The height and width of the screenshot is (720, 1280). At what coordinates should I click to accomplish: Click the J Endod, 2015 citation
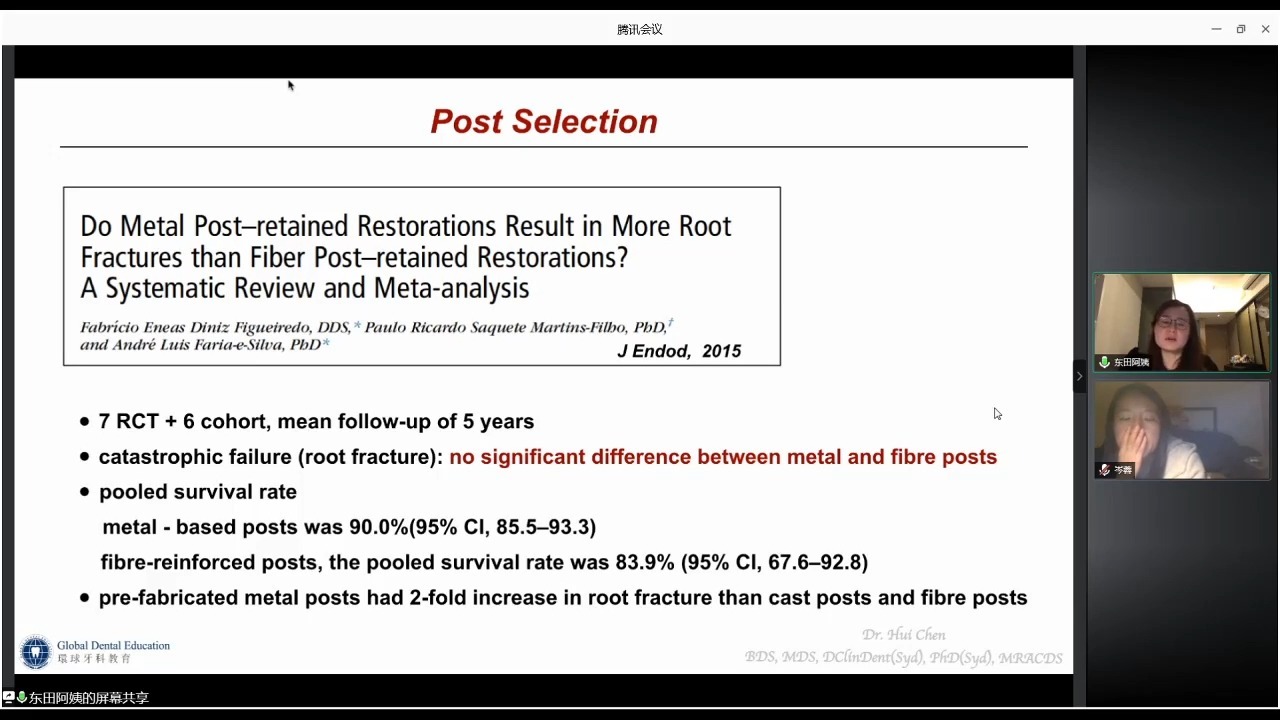click(x=679, y=351)
